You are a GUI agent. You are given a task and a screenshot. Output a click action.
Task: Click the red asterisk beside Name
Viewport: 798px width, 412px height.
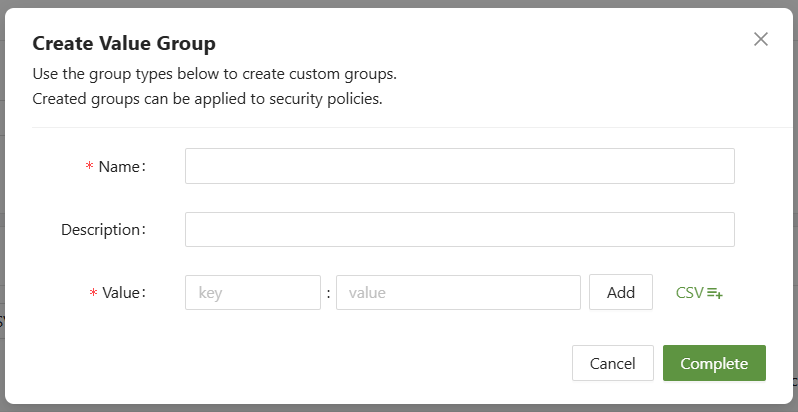(89, 168)
